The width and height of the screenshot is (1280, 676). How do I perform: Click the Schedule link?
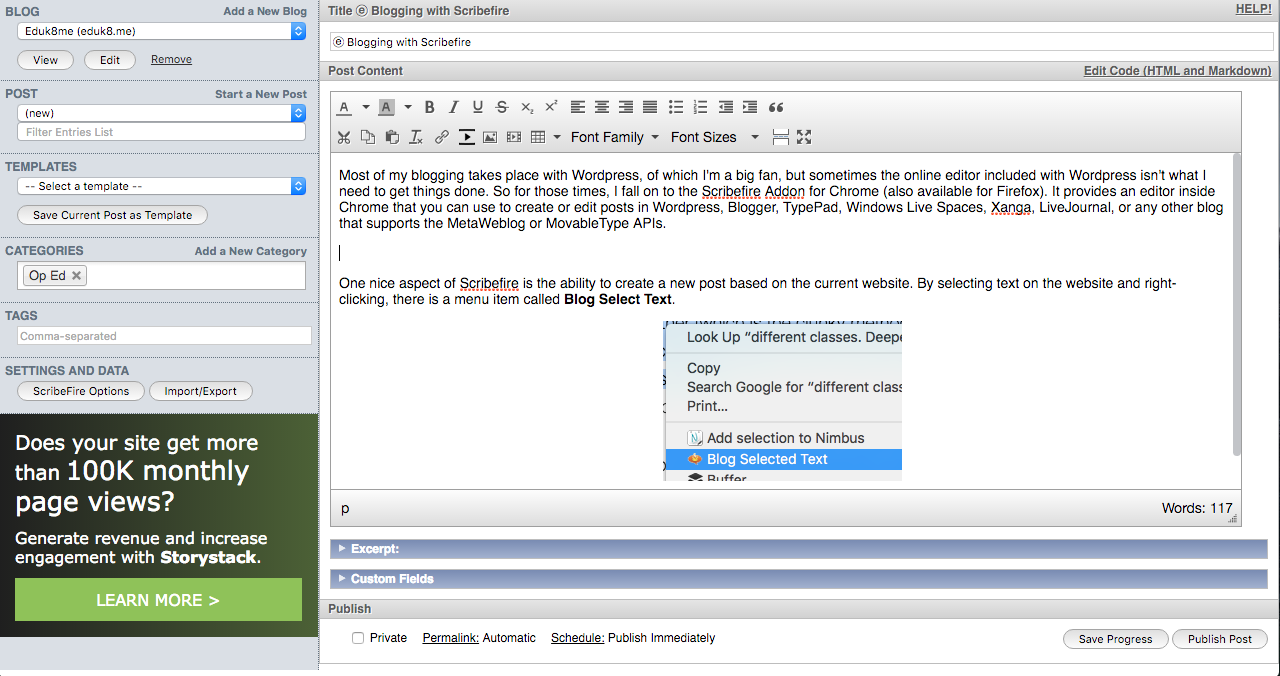pos(578,638)
